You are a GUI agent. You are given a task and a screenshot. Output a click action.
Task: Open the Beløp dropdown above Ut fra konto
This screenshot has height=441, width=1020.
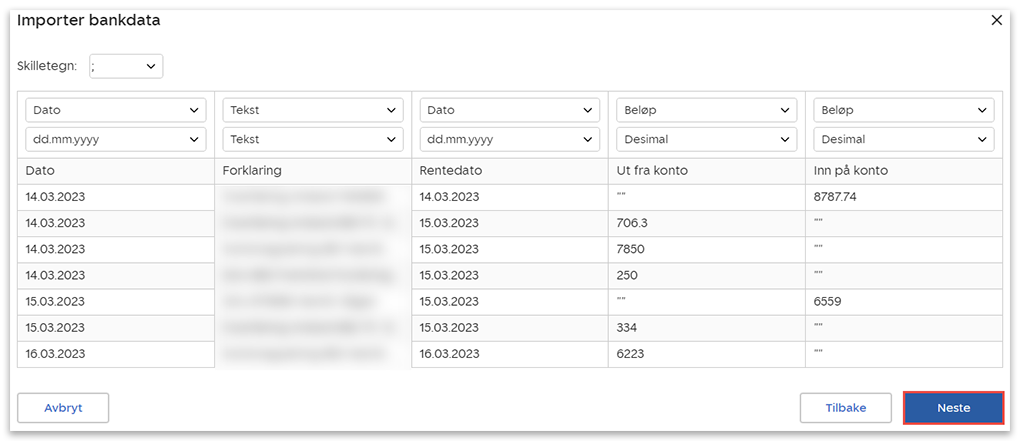[707, 110]
